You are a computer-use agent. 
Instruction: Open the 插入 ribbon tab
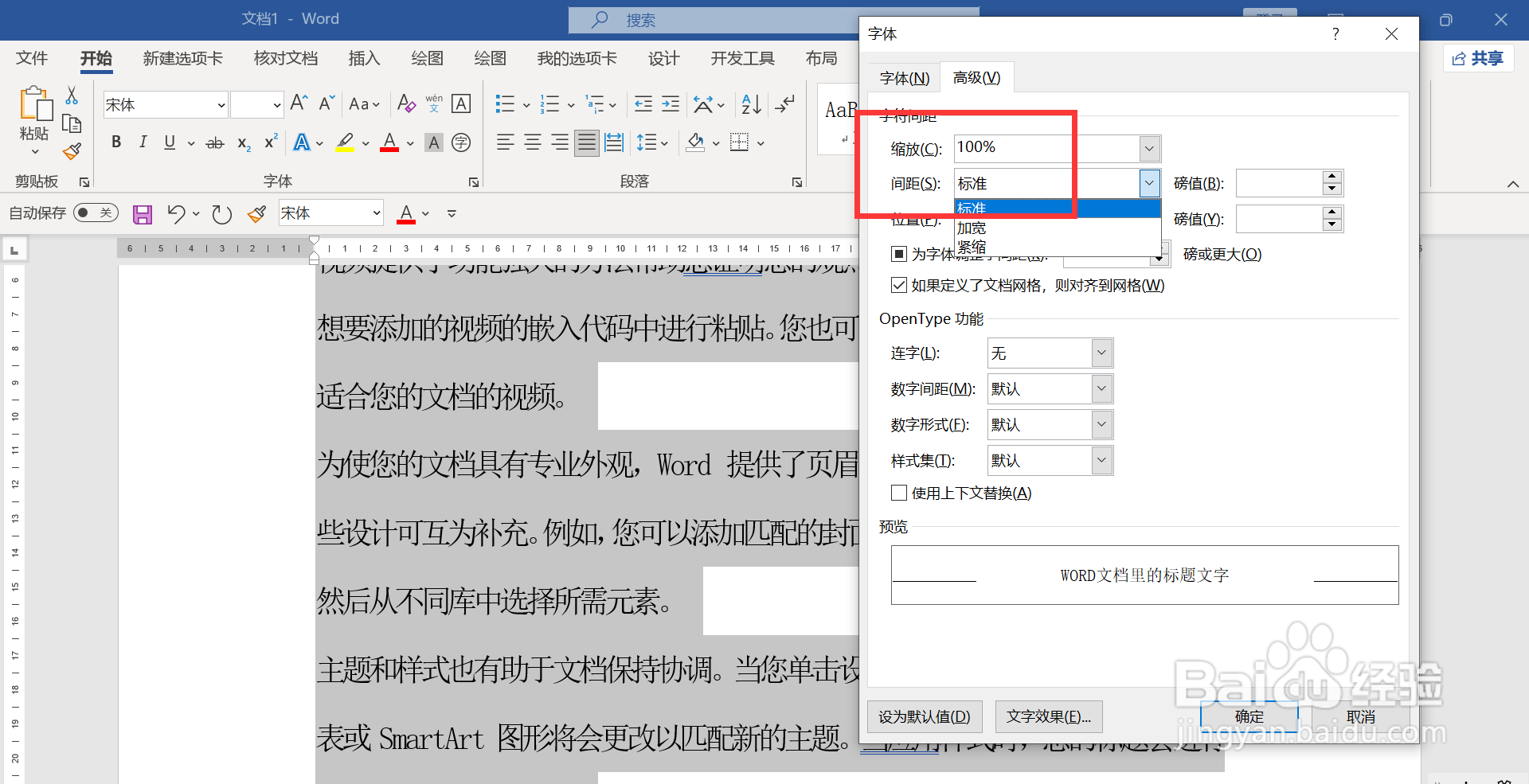(364, 58)
